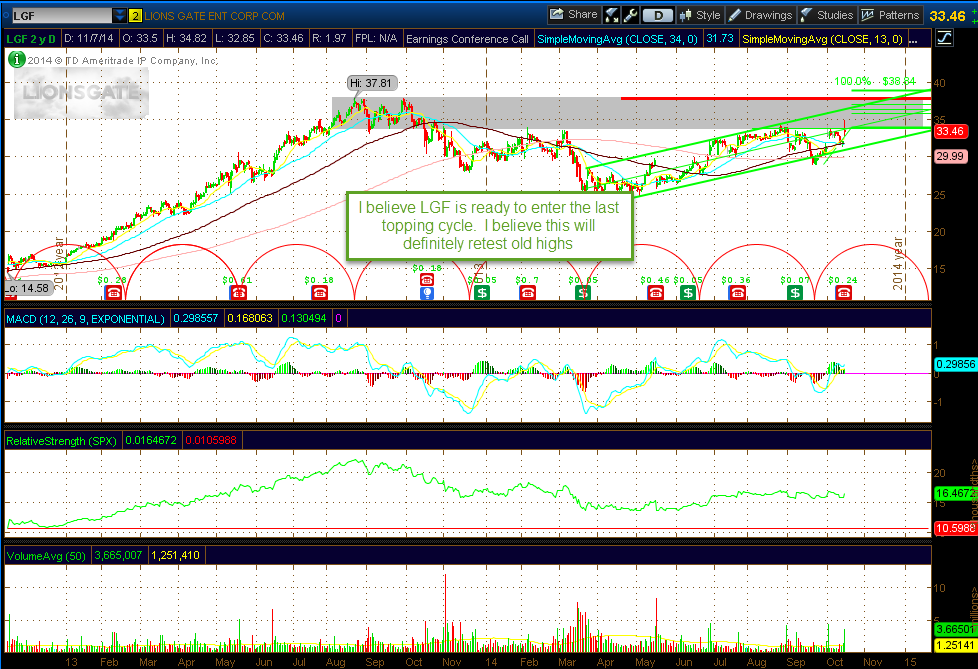Click the O: 33.5 open price field
This screenshot has height=669, width=978.
point(140,39)
